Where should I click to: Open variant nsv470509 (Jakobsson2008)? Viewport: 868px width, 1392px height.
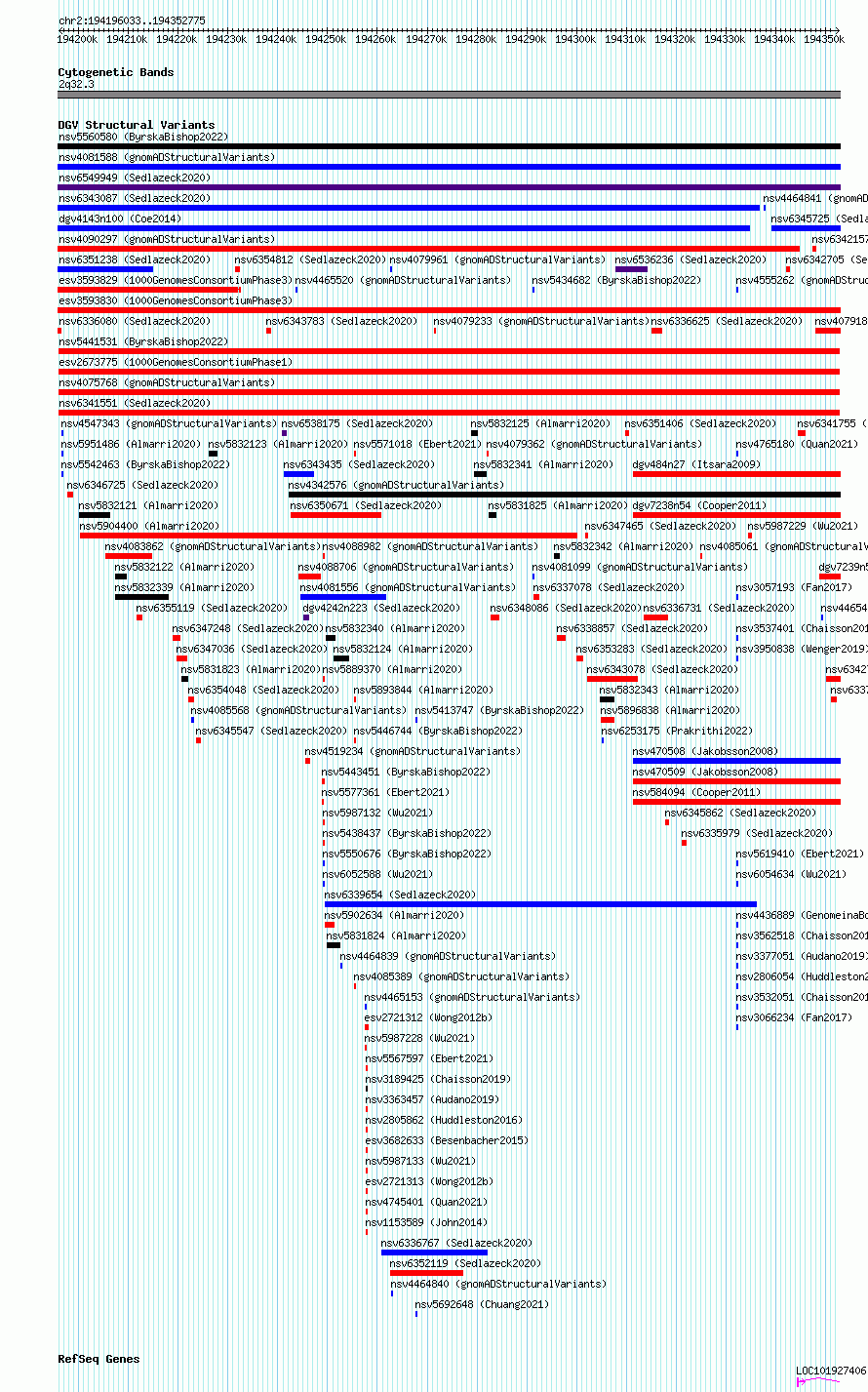pyautogui.click(x=705, y=772)
